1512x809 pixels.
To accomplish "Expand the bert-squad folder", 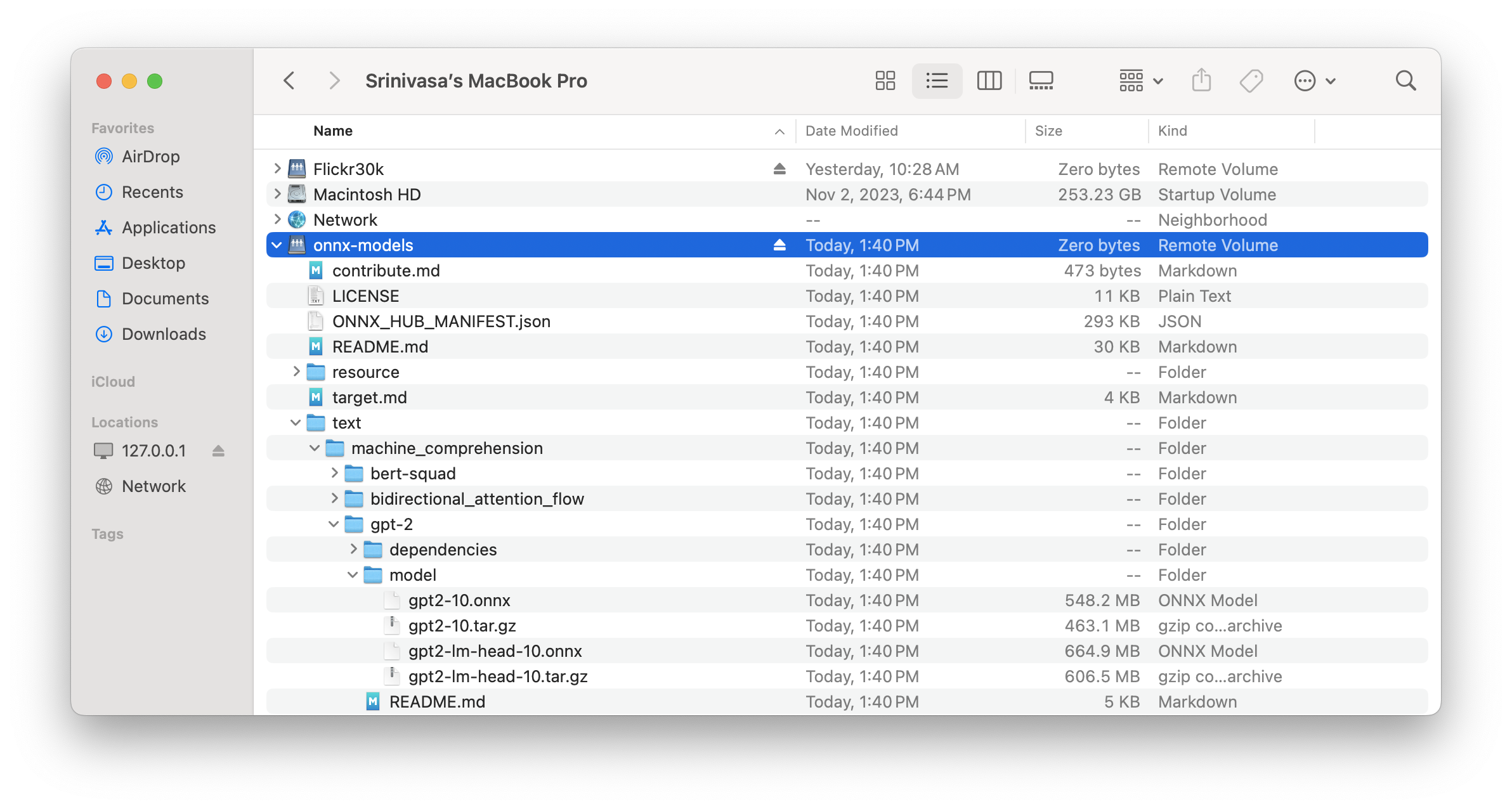I will [x=334, y=474].
